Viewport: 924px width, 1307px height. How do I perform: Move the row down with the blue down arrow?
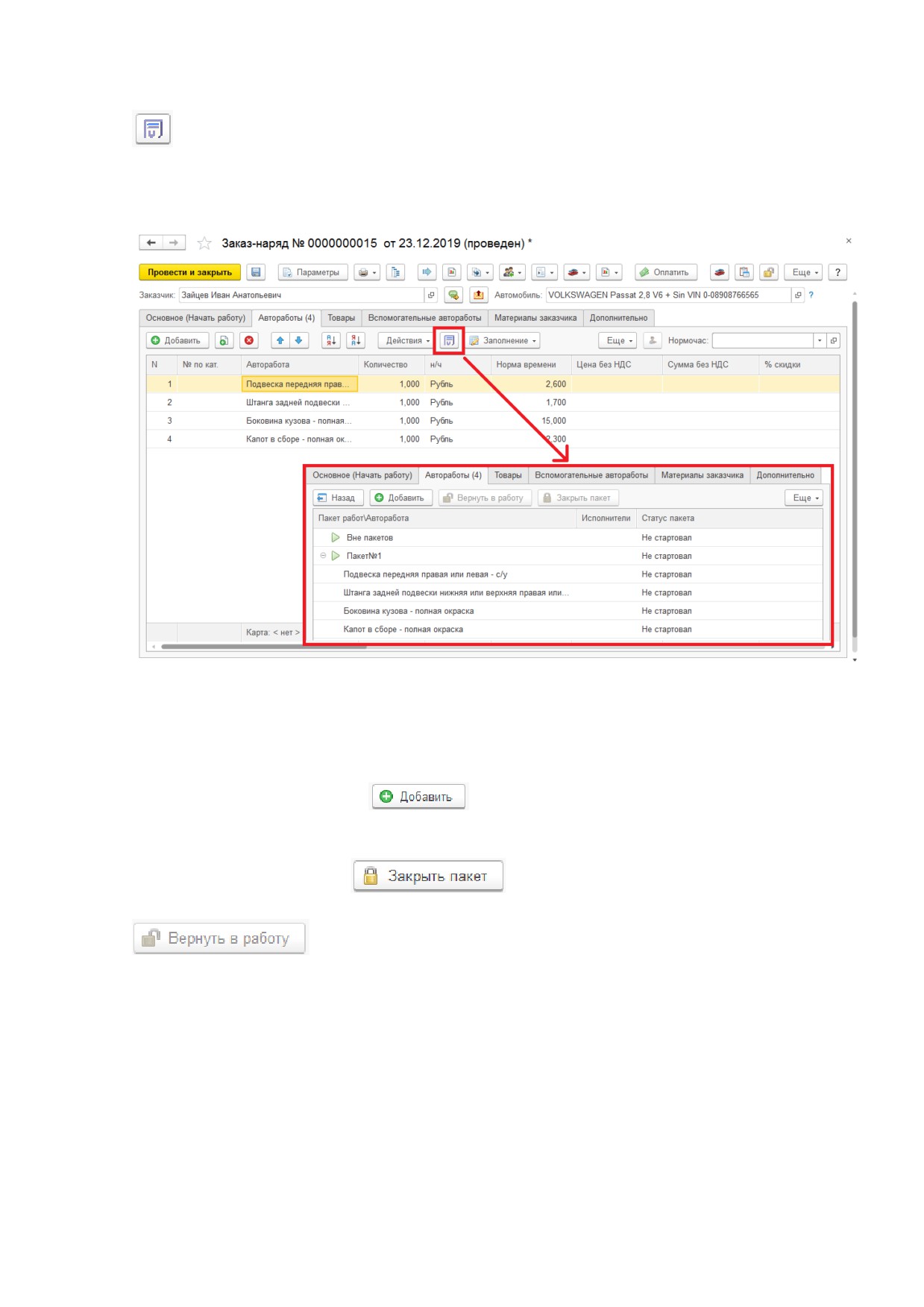point(299,341)
